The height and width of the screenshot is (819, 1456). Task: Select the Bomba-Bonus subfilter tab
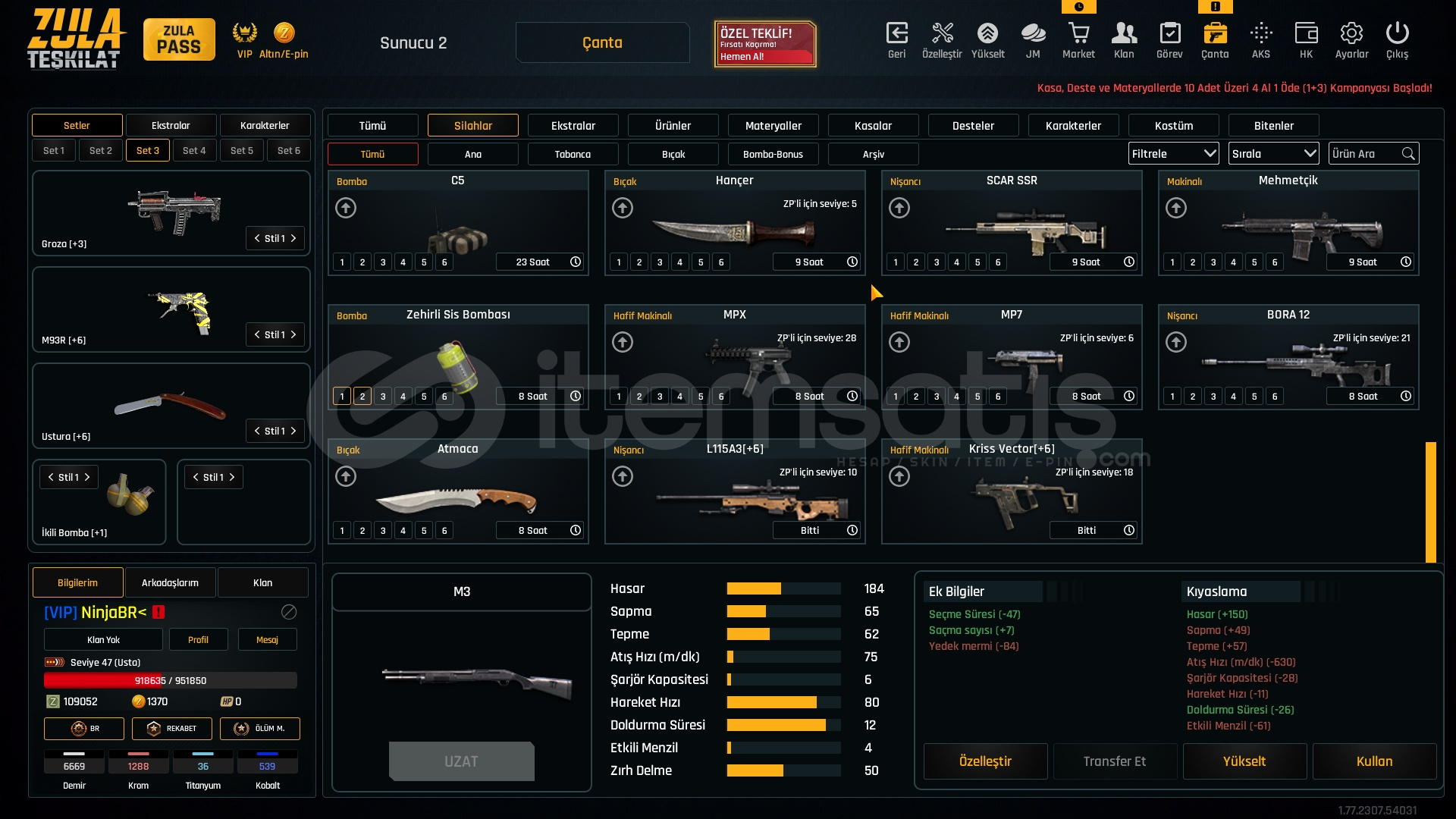773,154
